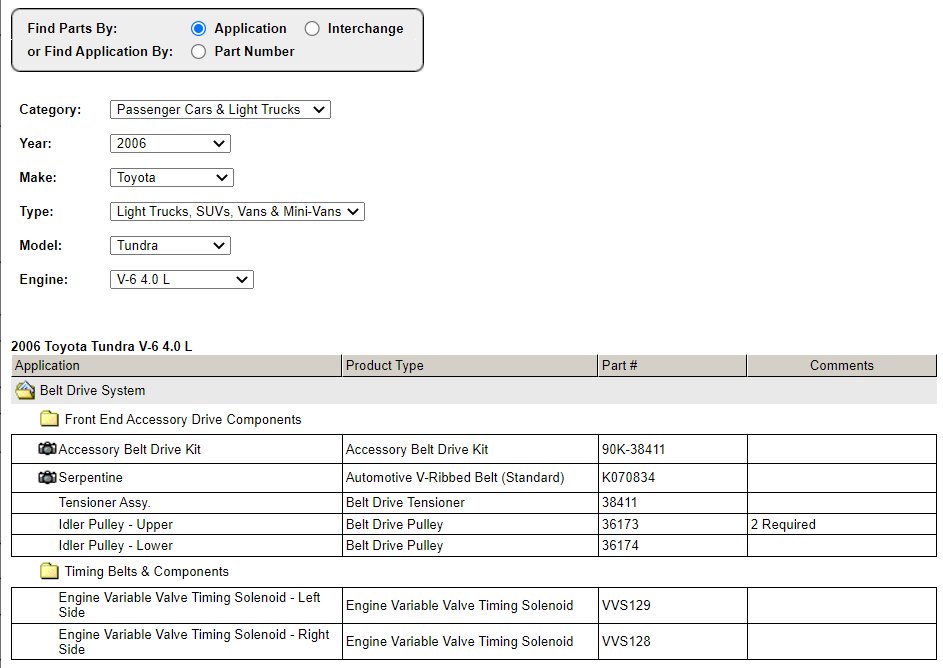Click part number 36173
Viewport: 943px width, 668px height.
(620, 524)
